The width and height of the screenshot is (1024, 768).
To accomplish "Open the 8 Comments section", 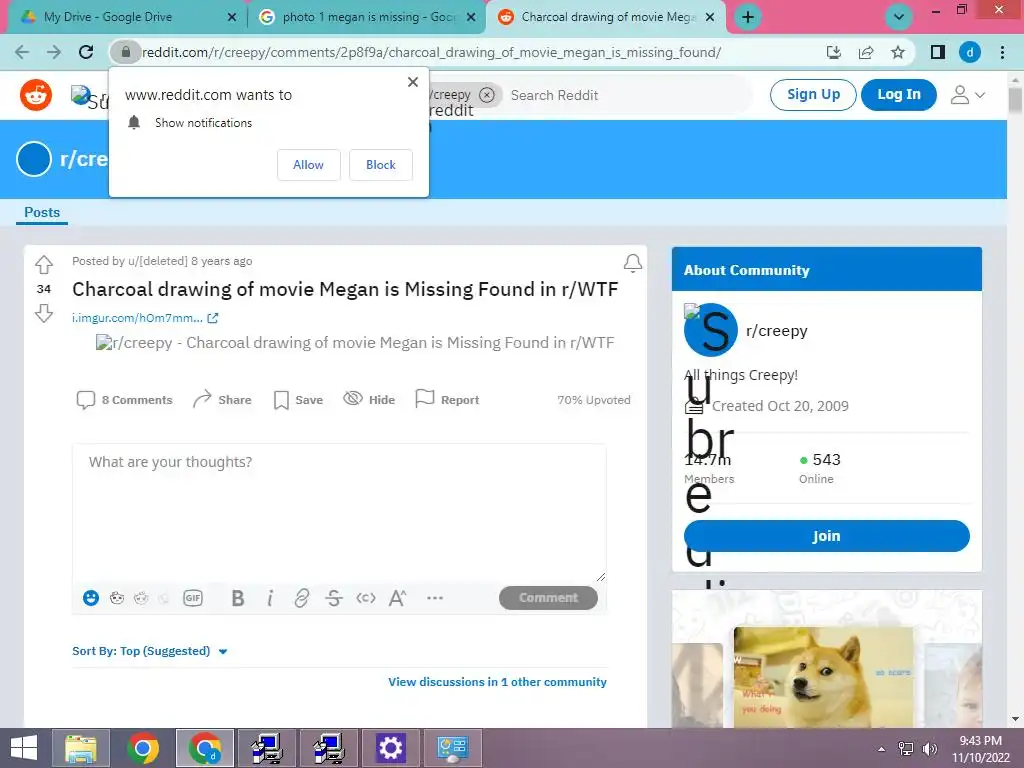I will [x=125, y=400].
